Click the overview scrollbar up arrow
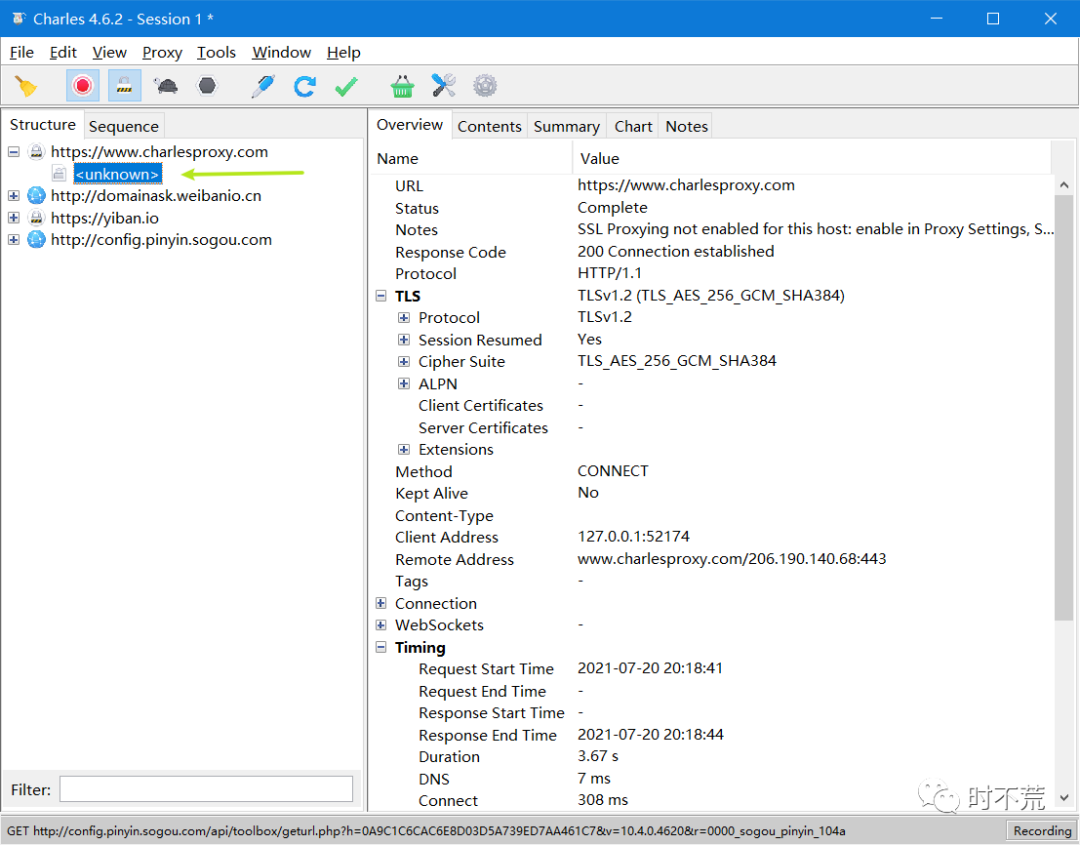The image size is (1080, 845). (x=1064, y=185)
